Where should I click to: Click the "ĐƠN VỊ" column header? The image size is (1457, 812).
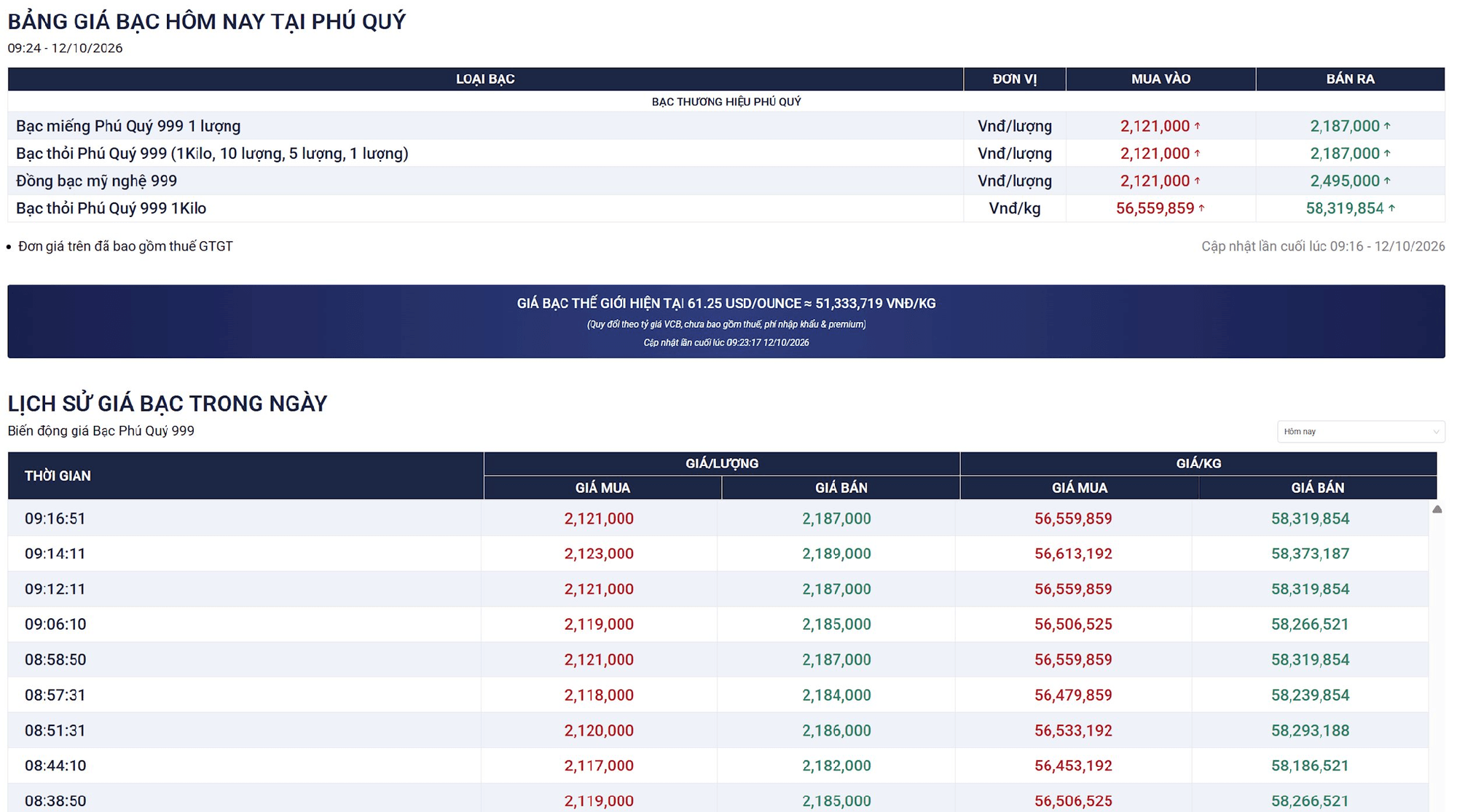(1014, 79)
